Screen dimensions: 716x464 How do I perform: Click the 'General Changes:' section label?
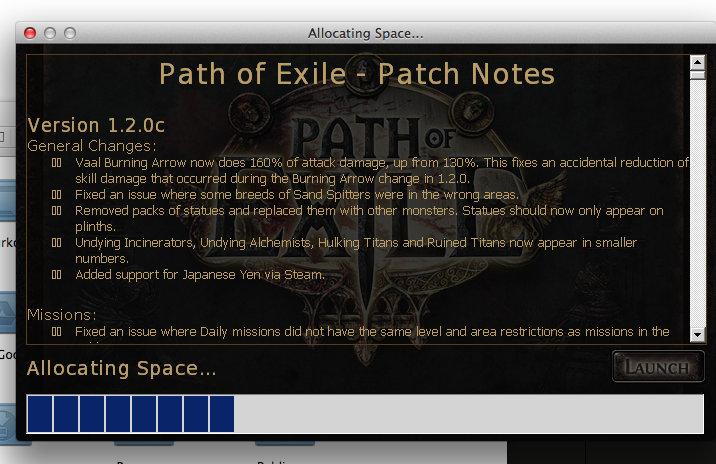[92, 146]
